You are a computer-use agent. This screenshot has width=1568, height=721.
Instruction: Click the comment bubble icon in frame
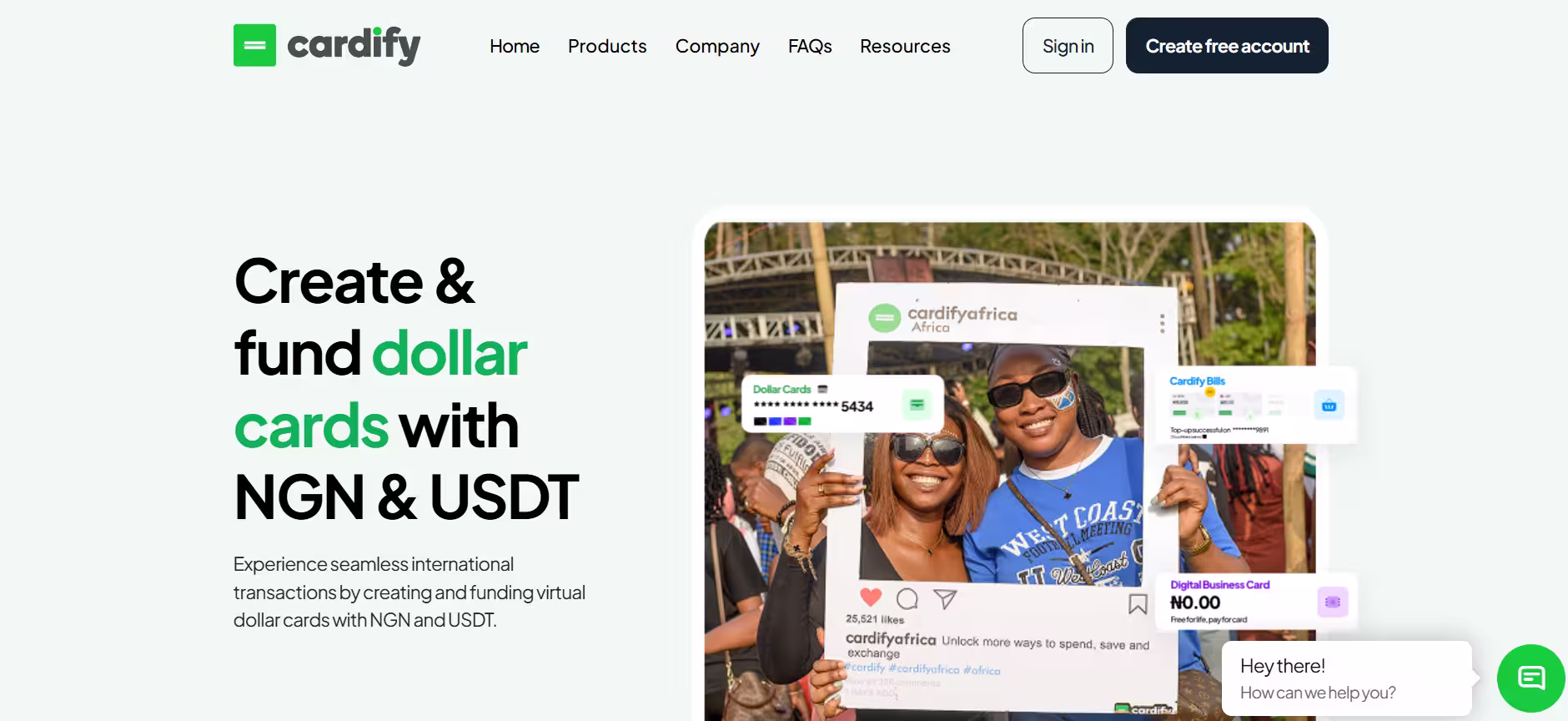907,598
